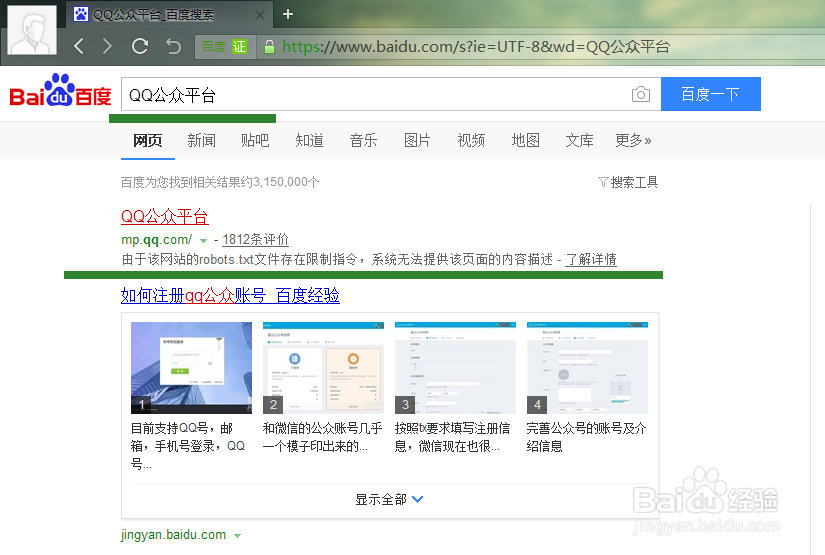Image resolution: width=825 pixels, height=555 pixels.
Task: Click the robots.txt description text
Action: click(x=337, y=259)
